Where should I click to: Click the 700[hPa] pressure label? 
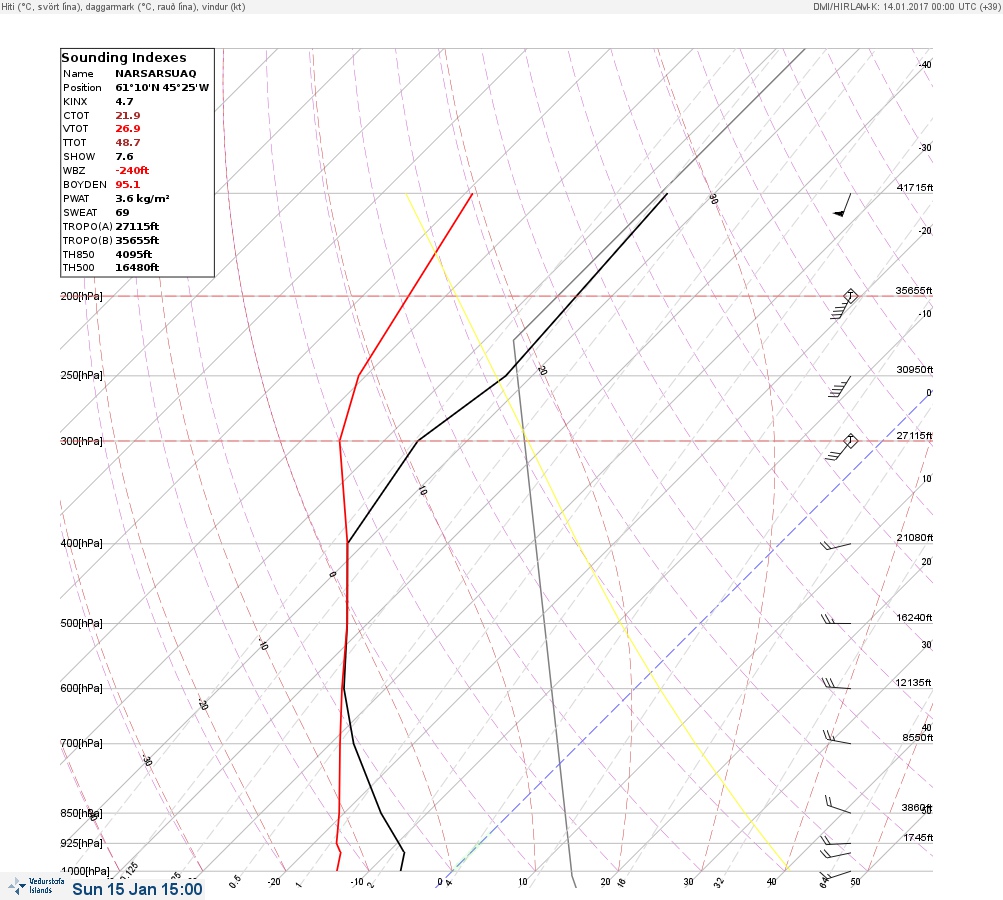81,743
